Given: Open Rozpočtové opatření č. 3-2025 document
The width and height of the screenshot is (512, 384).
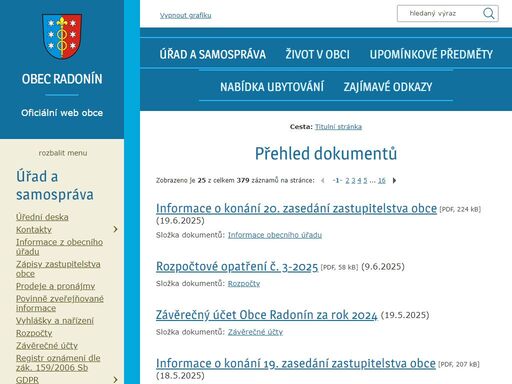Looking at the screenshot, I should 237,267.
